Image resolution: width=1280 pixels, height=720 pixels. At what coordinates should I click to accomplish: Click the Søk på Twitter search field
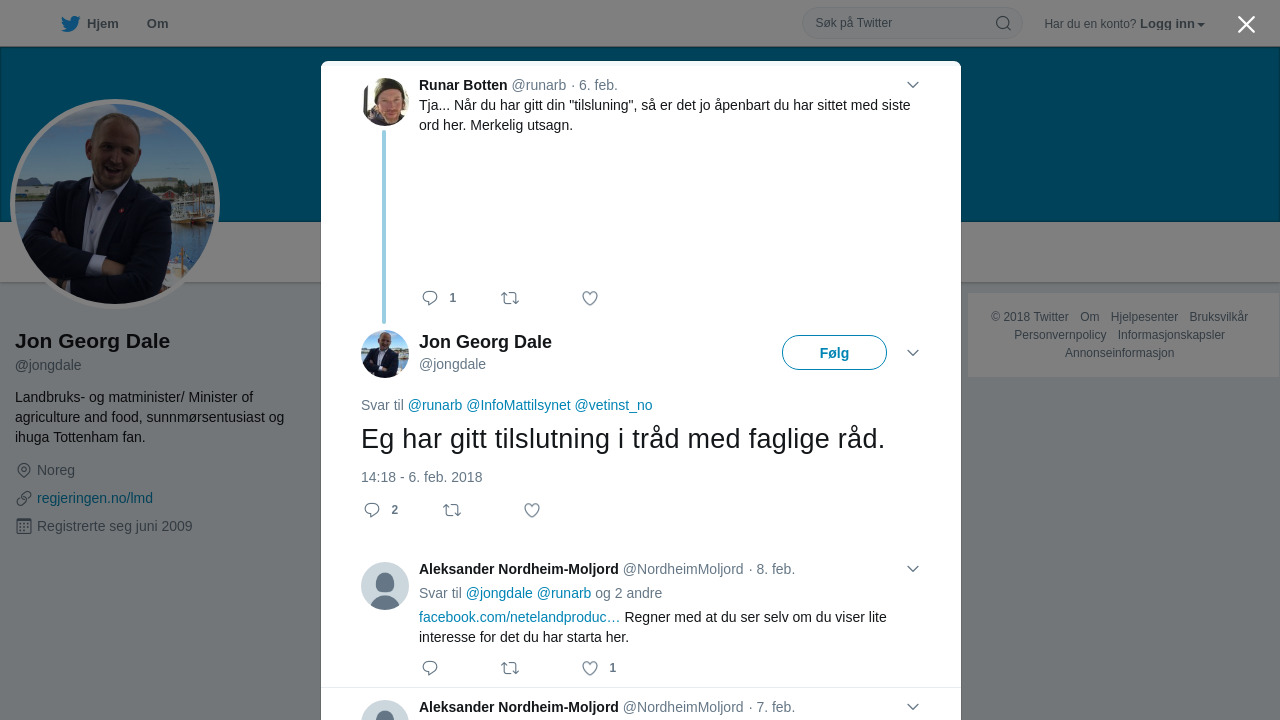(900, 23)
